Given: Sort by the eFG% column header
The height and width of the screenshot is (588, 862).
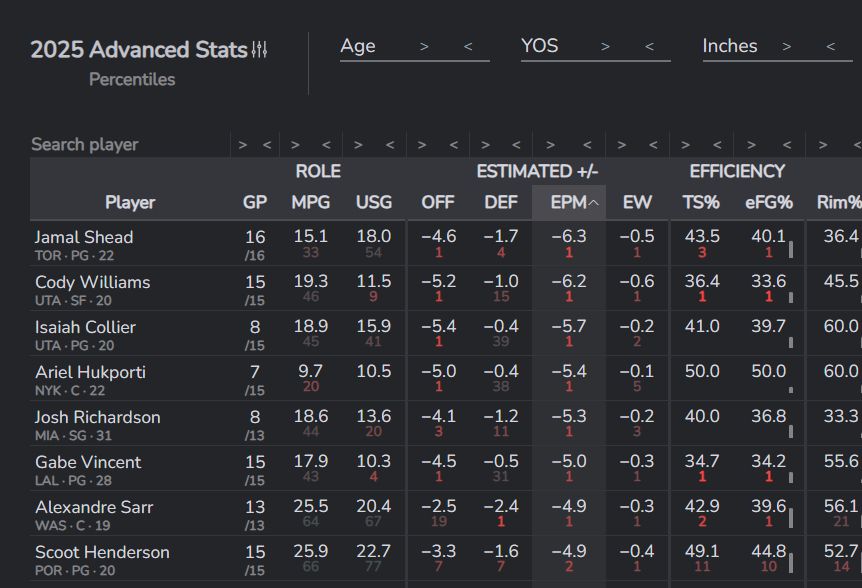Looking at the screenshot, I should click(768, 202).
